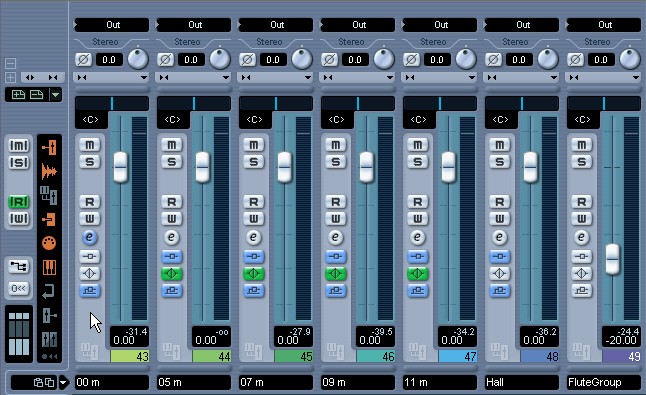
Task: Click the audio waveform channel filter icon
Action: click(x=49, y=171)
